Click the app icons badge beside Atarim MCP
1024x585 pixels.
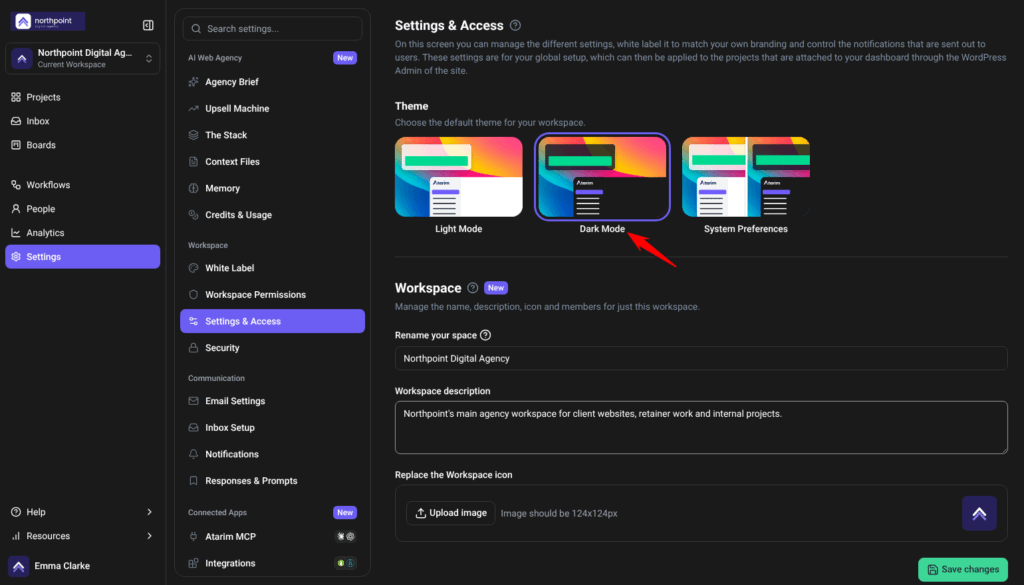coord(345,537)
